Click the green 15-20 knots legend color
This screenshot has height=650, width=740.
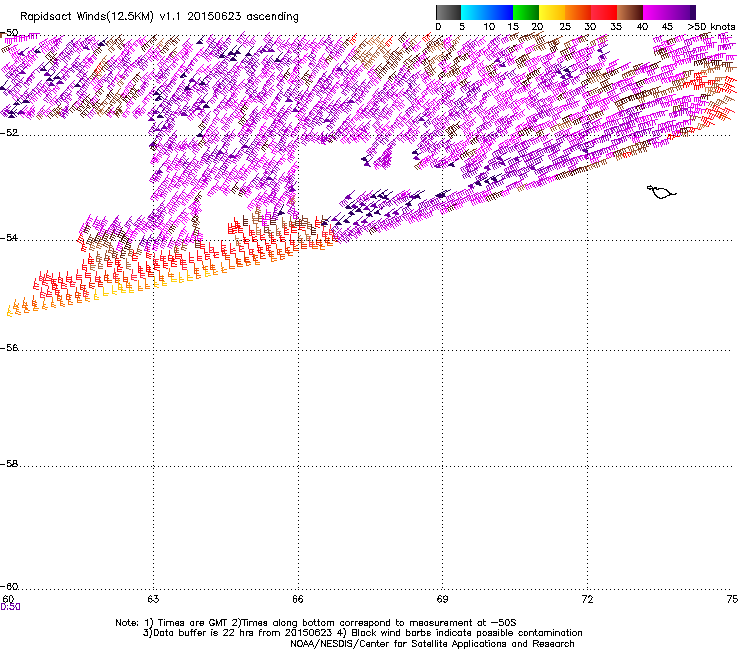coord(526,12)
